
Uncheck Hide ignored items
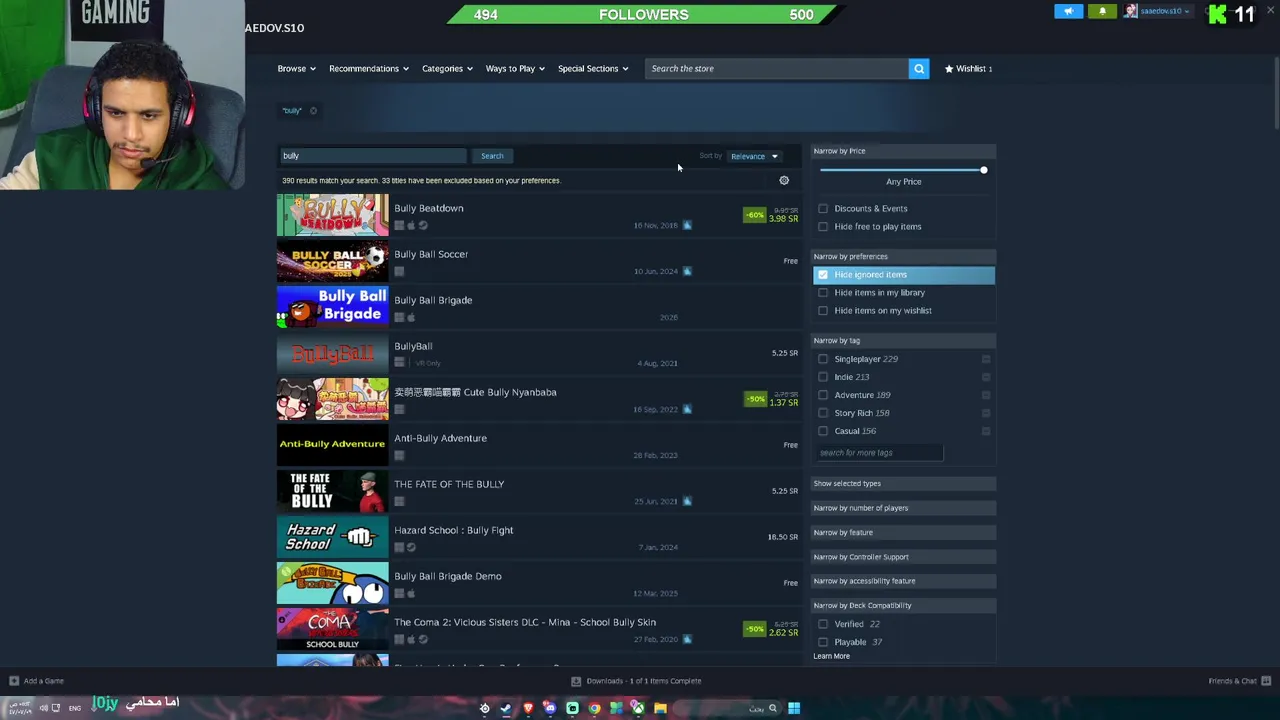823,275
